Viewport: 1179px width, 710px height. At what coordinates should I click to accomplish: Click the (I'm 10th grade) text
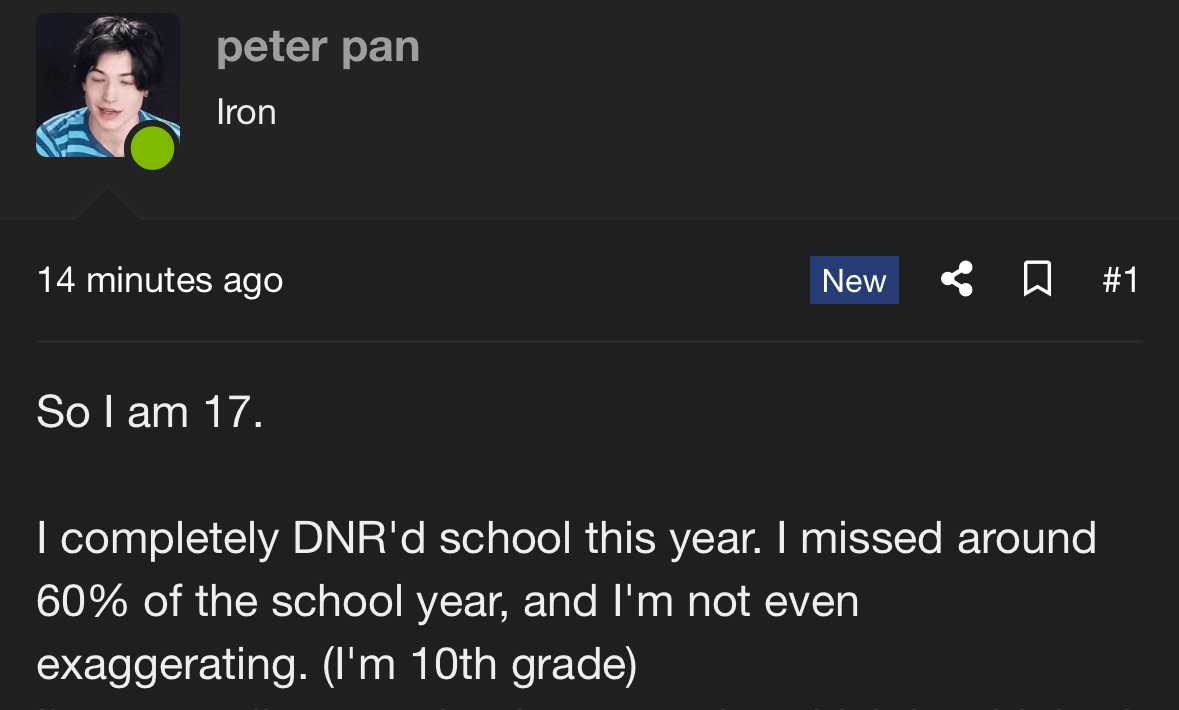[x=480, y=665]
